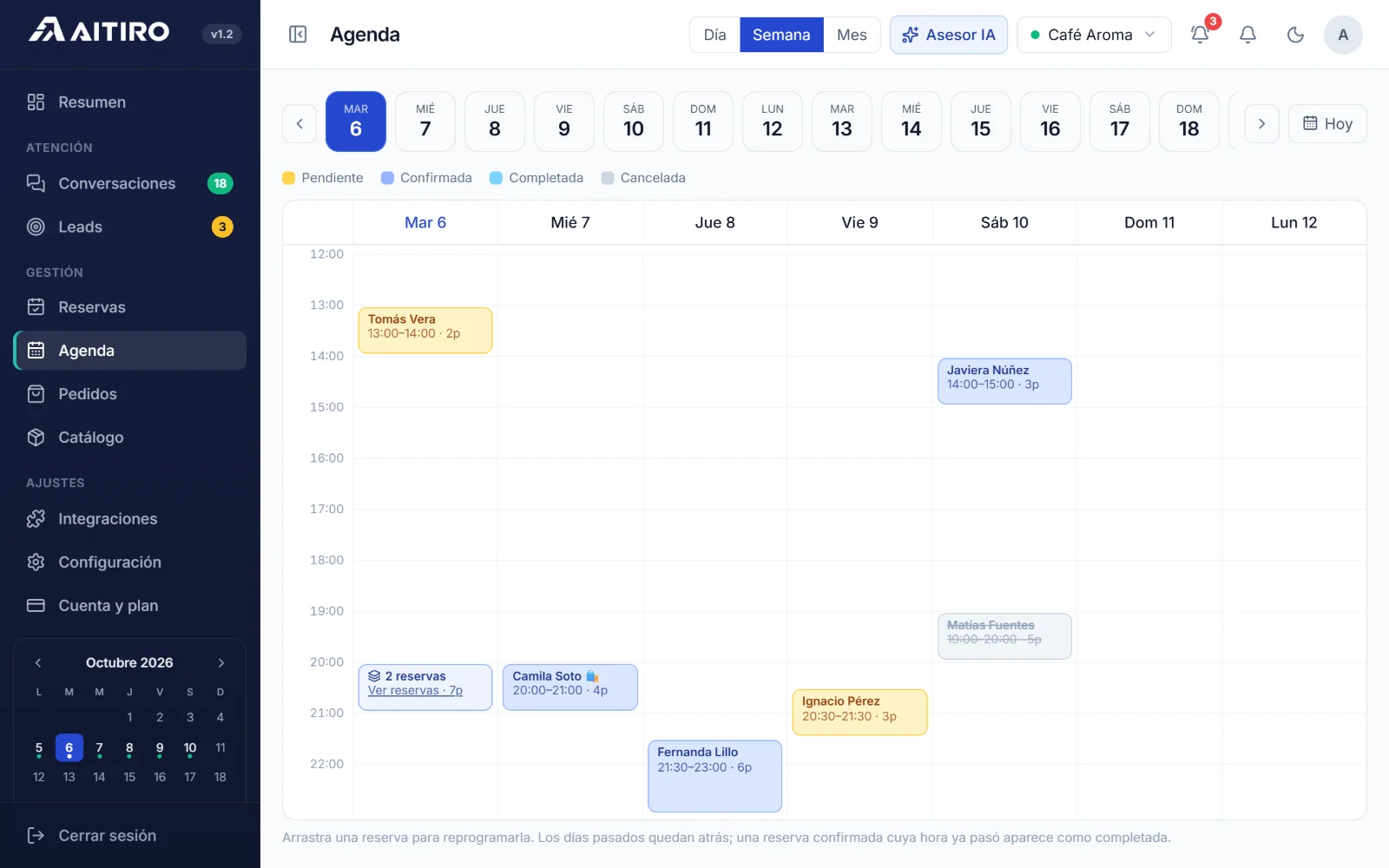Screen dimensions: 1389x868
Task: Open Tomás Vera reservation card
Action: pos(425,331)
